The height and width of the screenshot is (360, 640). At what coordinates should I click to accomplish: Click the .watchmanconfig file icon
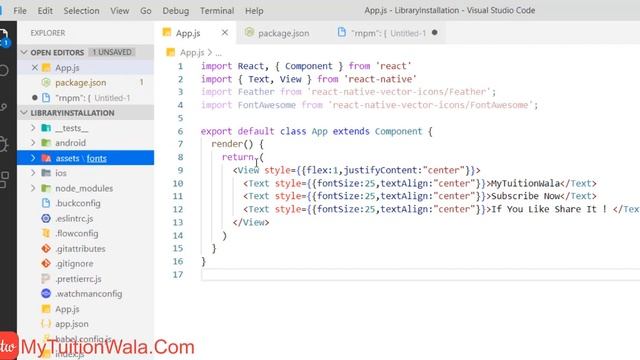pos(46,293)
